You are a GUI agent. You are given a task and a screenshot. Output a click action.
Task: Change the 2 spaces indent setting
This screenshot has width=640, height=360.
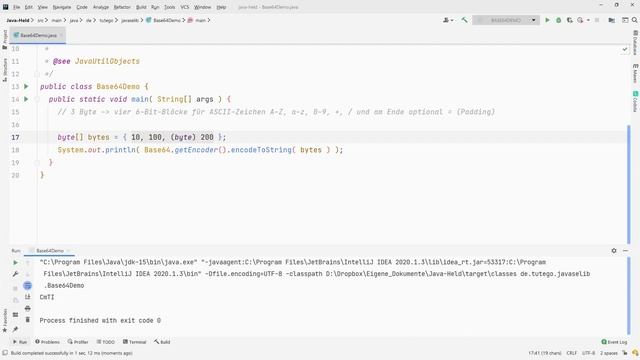point(609,353)
